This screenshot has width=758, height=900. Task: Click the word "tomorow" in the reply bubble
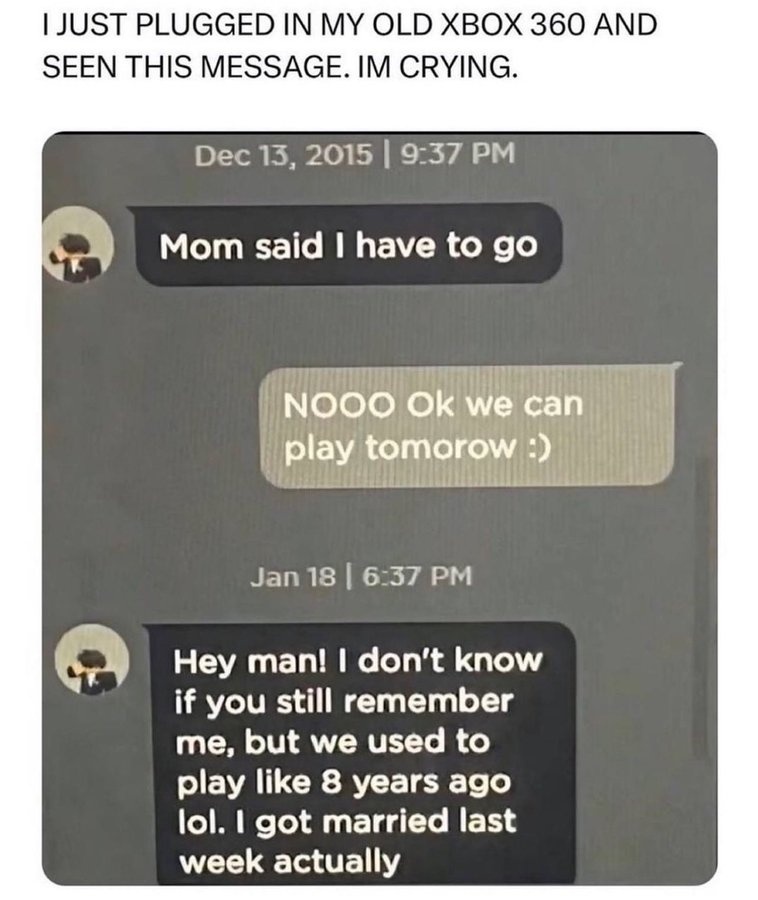pyautogui.click(x=440, y=448)
